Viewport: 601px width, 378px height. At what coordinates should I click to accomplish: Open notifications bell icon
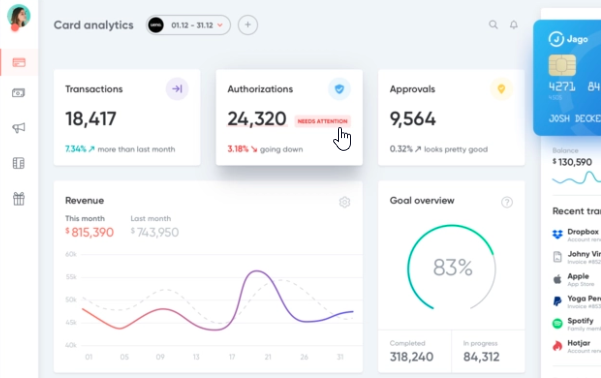click(x=514, y=25)
